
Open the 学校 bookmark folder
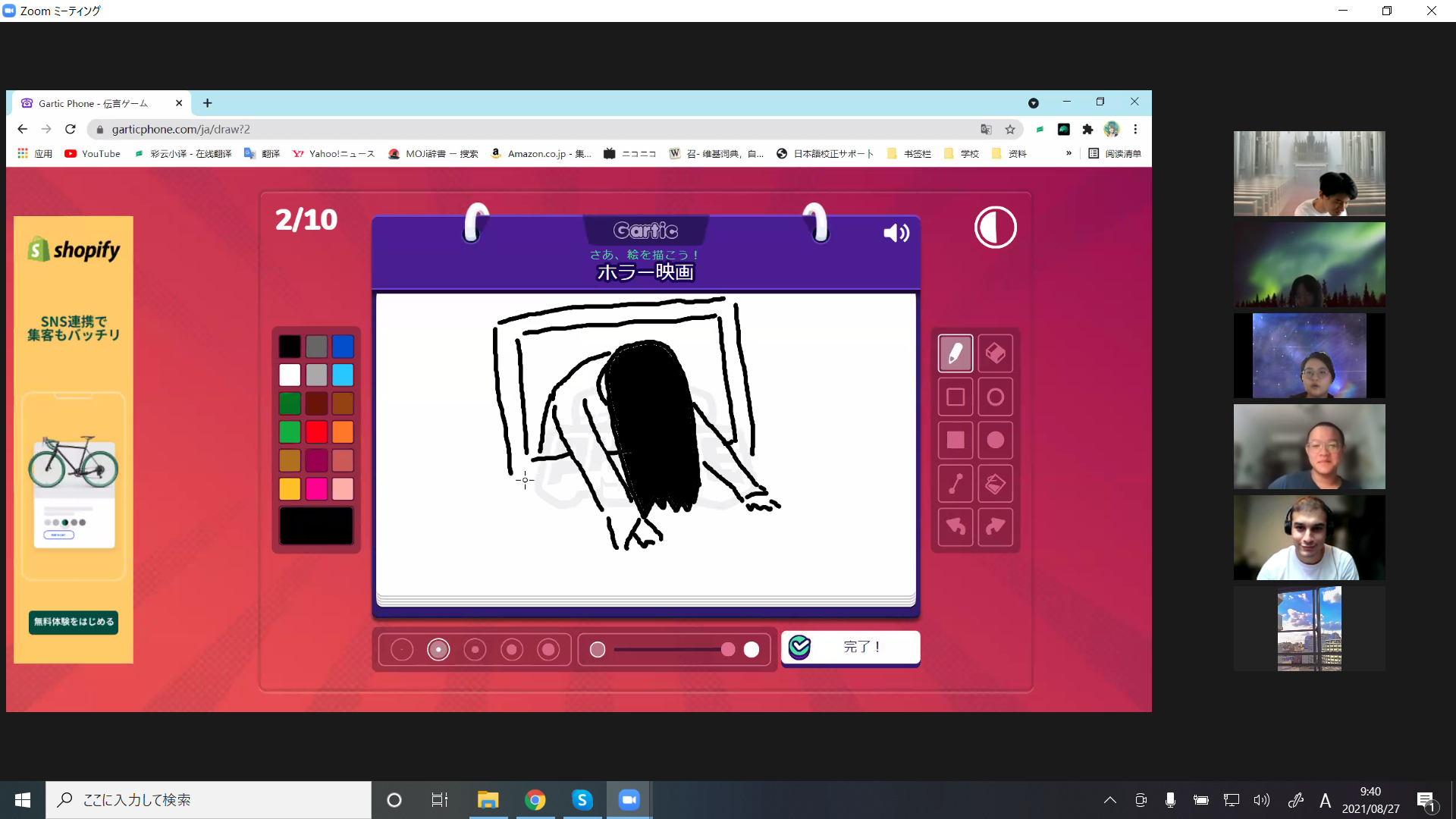pos(962,153)
